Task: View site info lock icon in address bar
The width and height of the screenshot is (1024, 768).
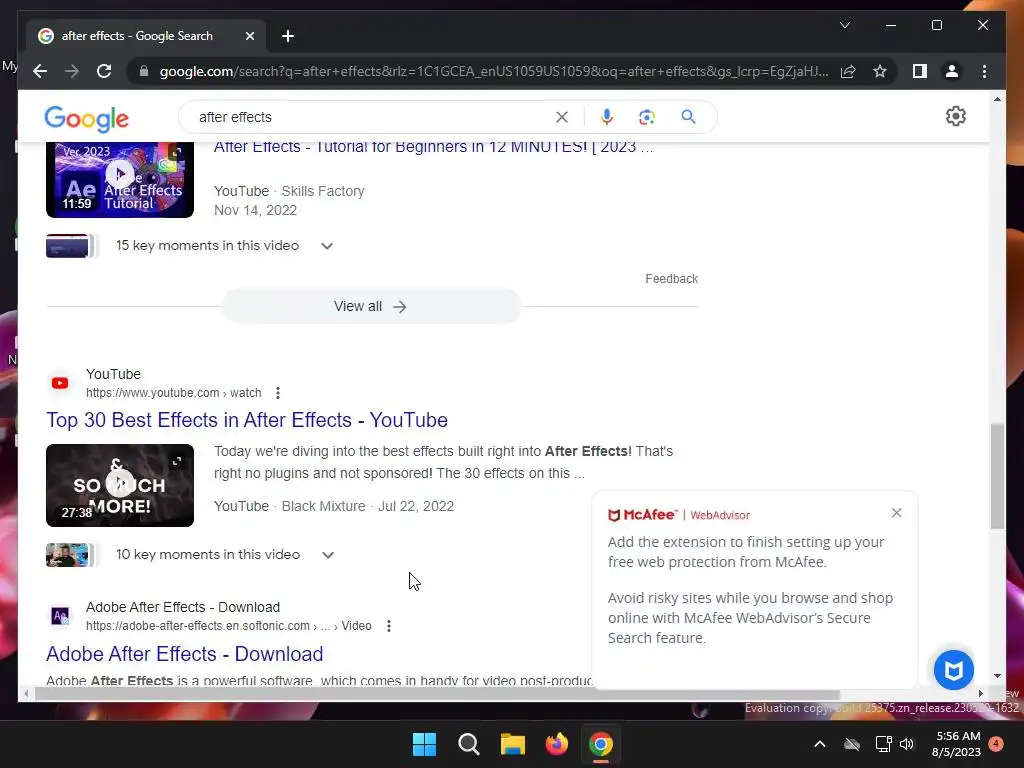Action: pos(144,71)
